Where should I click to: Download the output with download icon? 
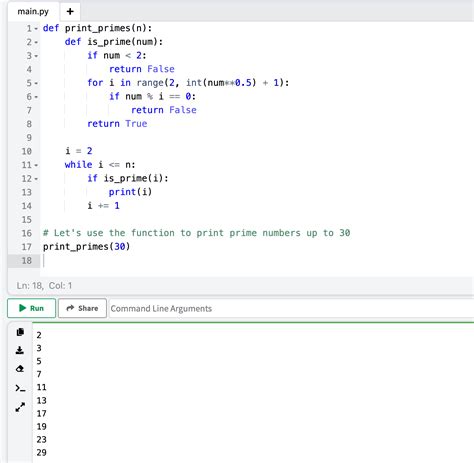20,350
